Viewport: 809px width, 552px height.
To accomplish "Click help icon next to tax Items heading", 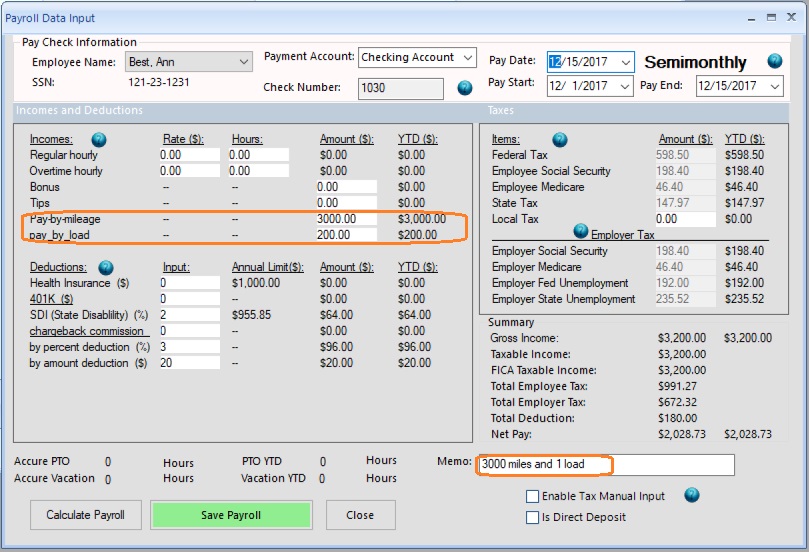I will coord(560,139).
